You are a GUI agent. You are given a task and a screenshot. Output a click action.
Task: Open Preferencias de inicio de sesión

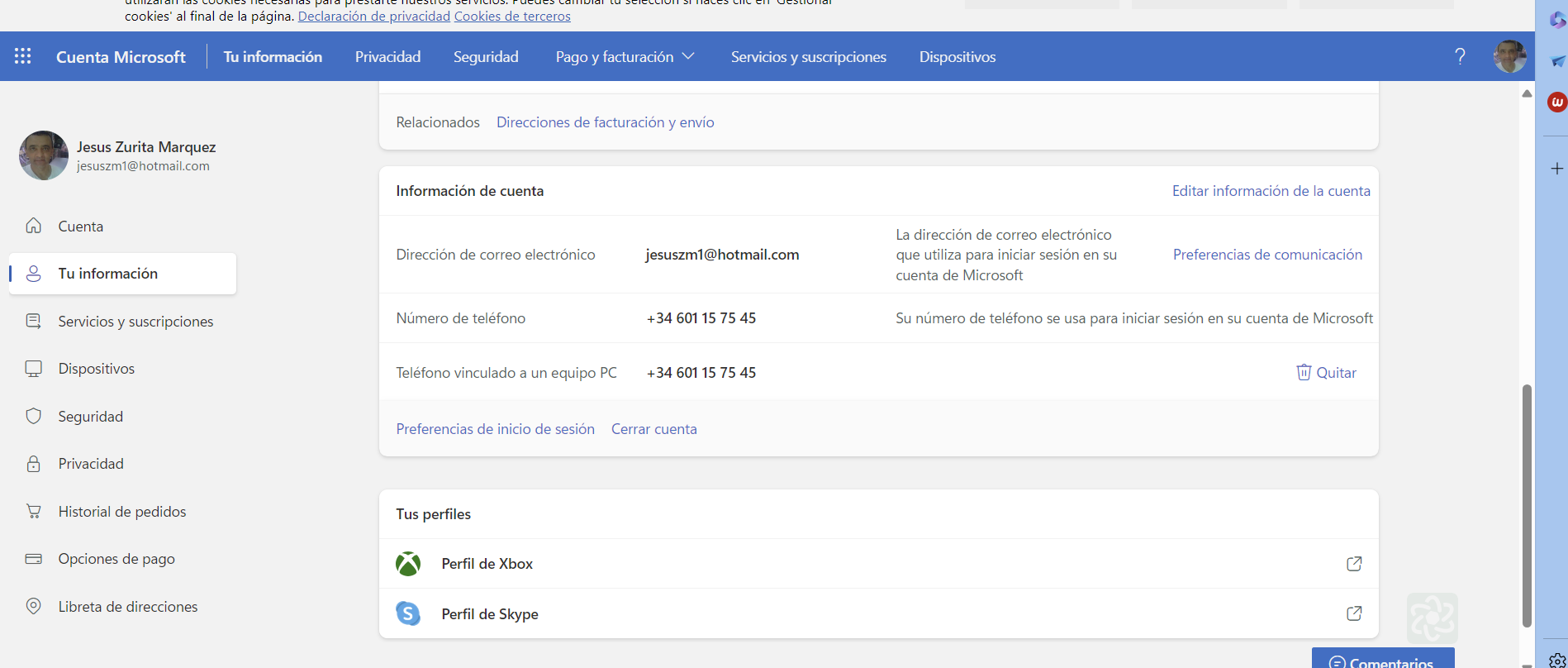coord(495,429)
